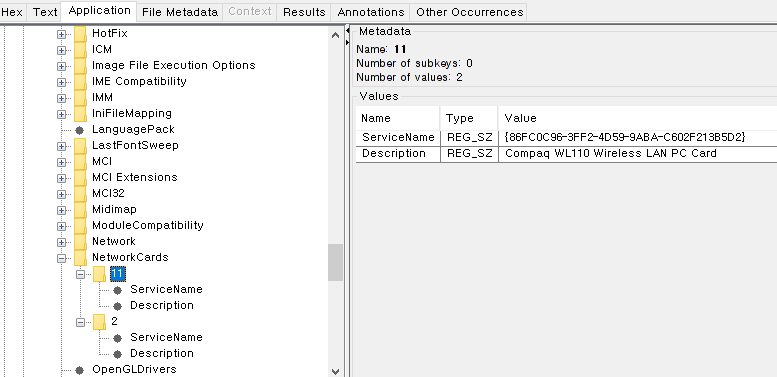Select Image File Execution Options entry
Viewport: 777px width, 377px height.
[174, 65]
